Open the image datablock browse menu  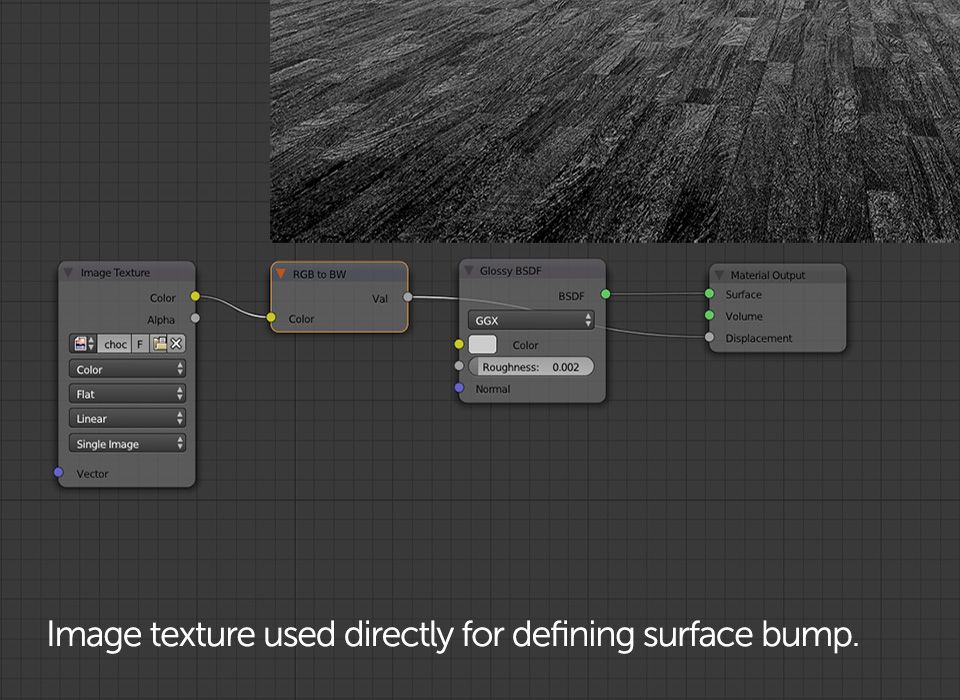(x=83, y=344)
